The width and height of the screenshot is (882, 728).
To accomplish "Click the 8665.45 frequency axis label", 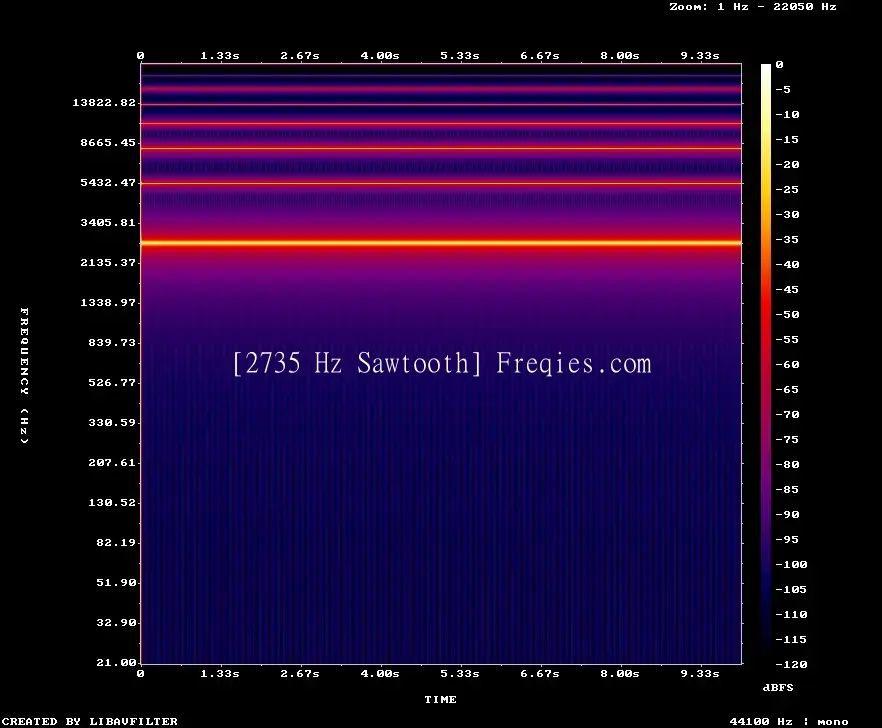I will pyautogui.click(x=108, y=142).
